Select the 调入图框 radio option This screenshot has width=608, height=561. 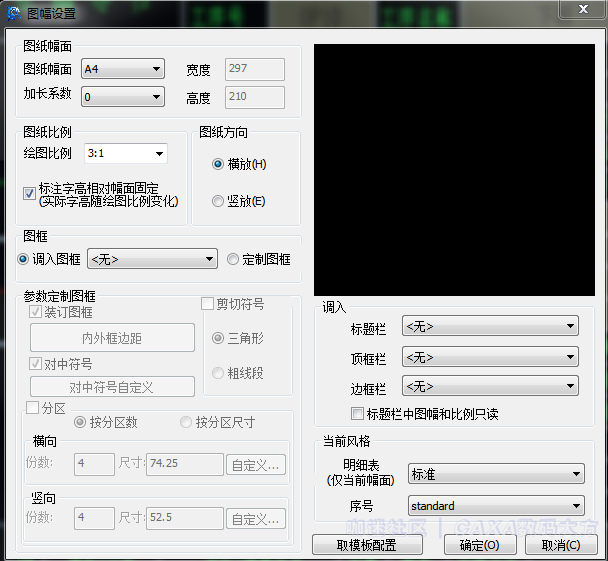23,259
